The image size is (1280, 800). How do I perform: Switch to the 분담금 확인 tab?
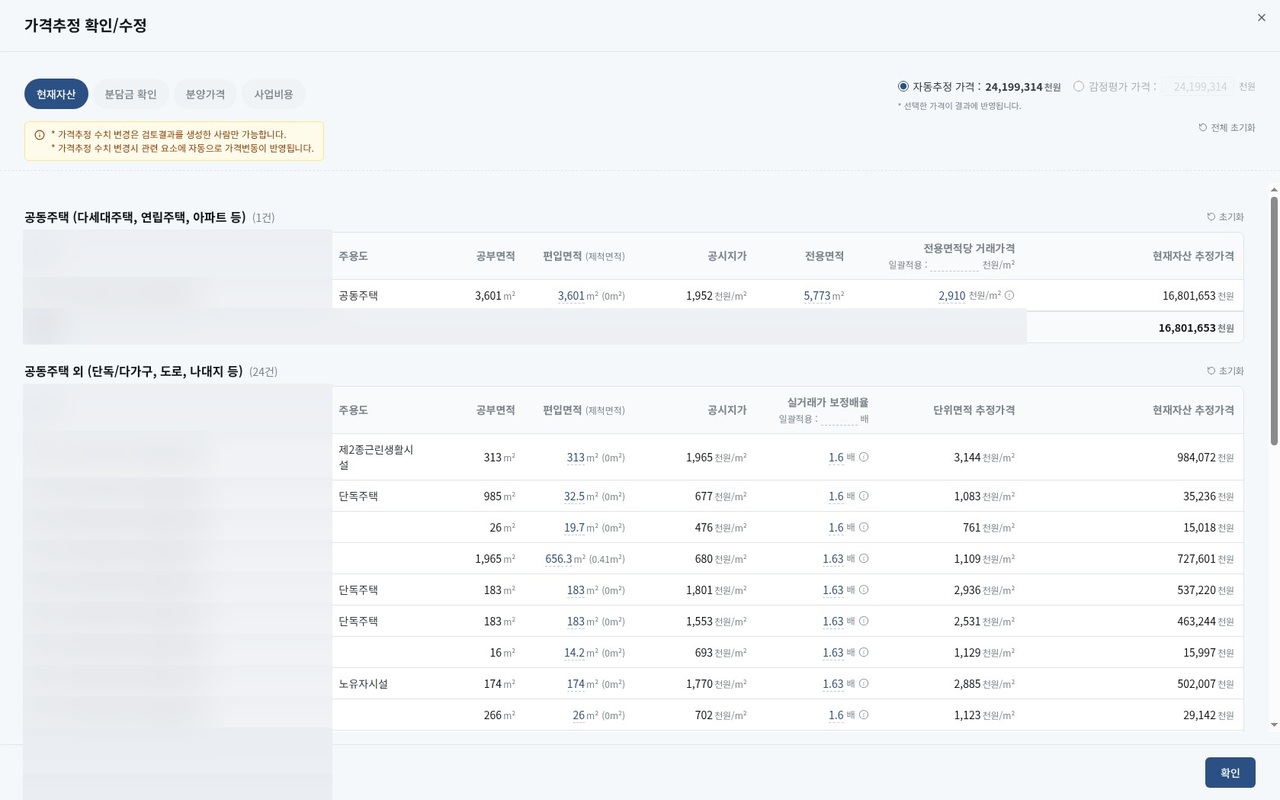click(131, 94)
